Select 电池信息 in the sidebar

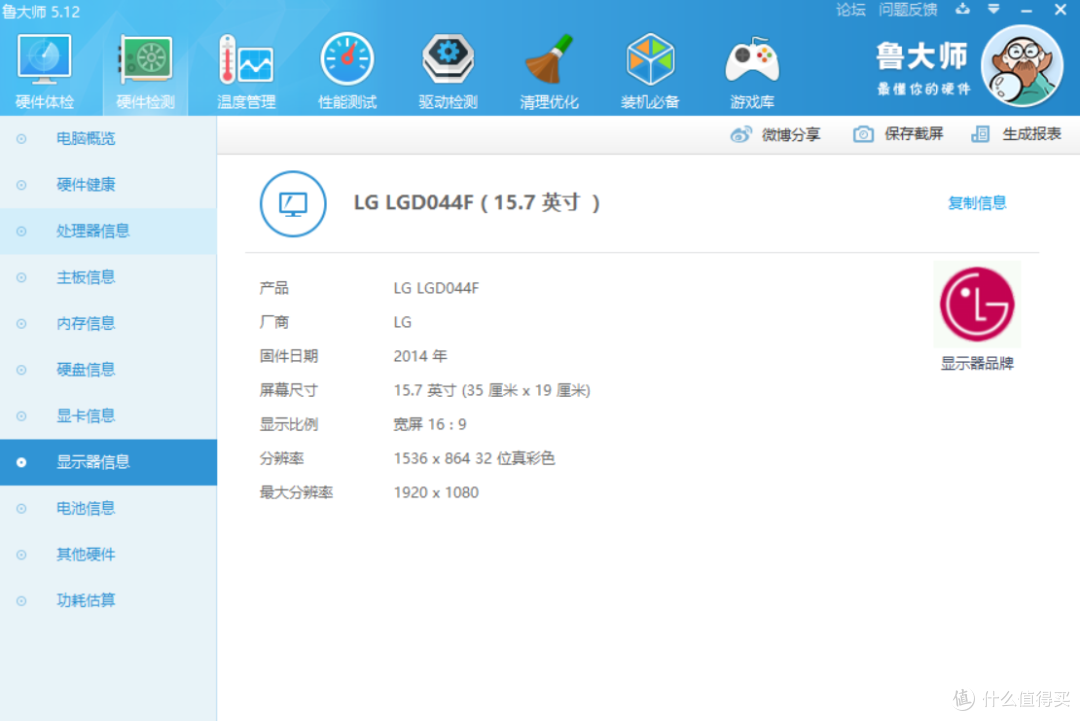(108, 508)
